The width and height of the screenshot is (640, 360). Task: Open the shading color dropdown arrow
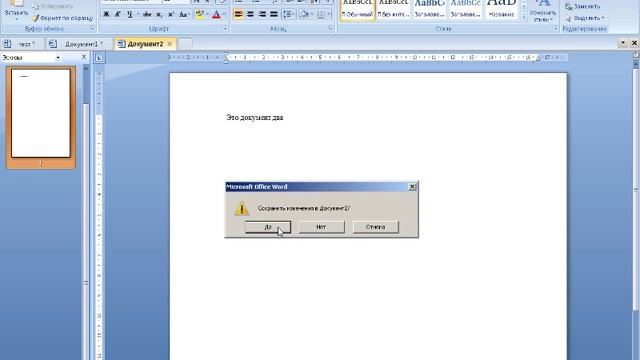tap(312, 14)
